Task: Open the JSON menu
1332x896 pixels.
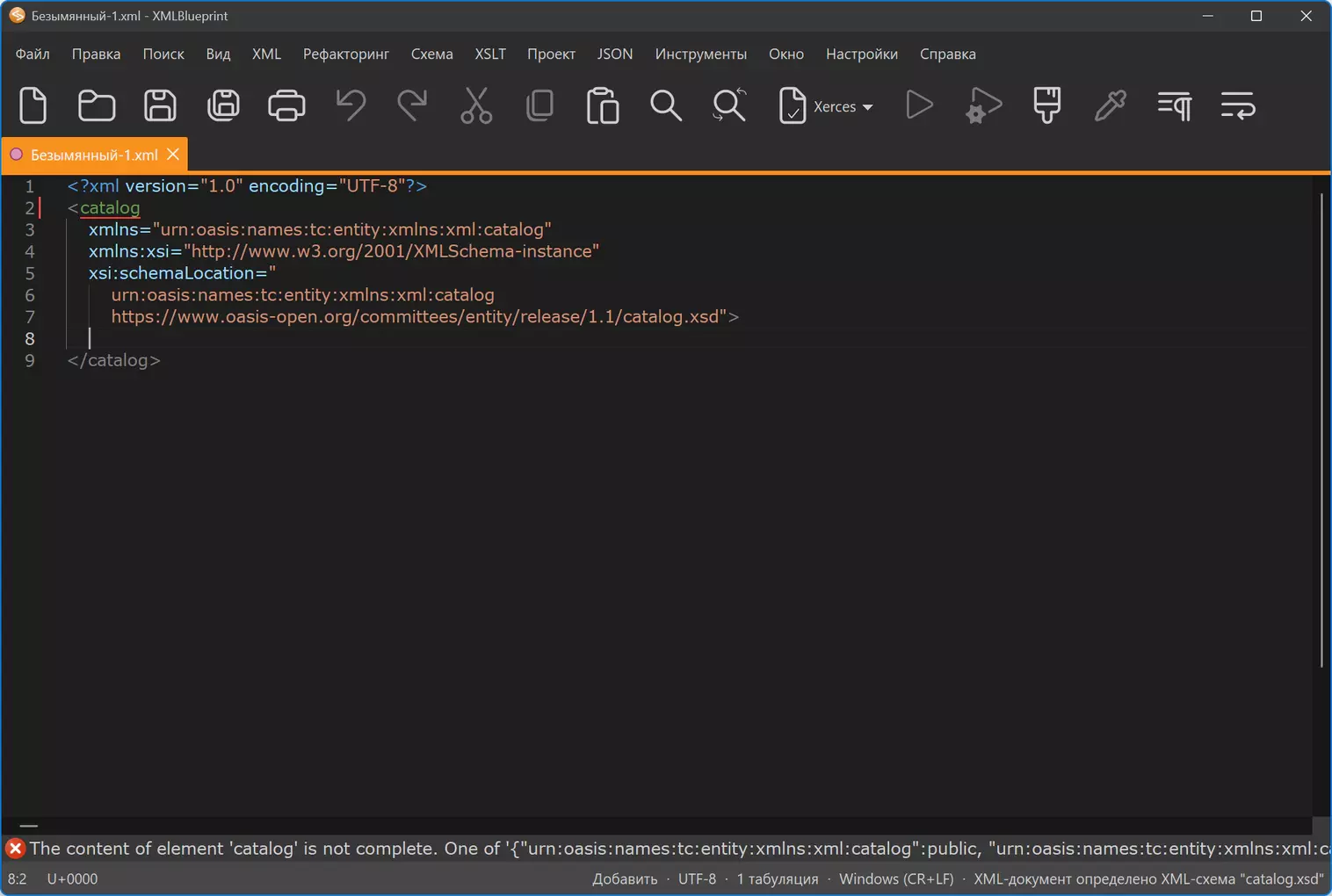Action: click(615, 54)
